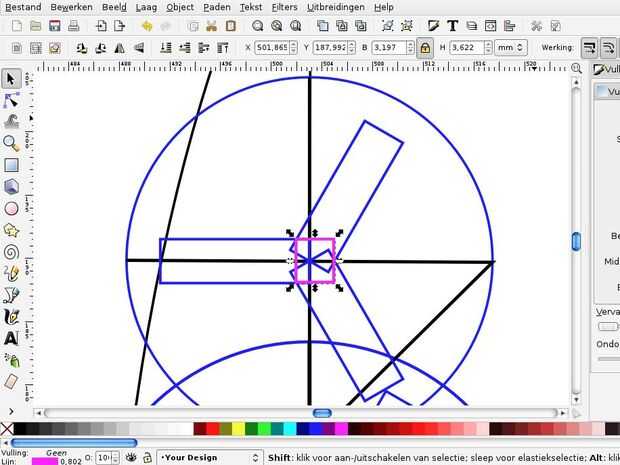Flip selection vertically
The image size is (620, 465).
point(138,48)
